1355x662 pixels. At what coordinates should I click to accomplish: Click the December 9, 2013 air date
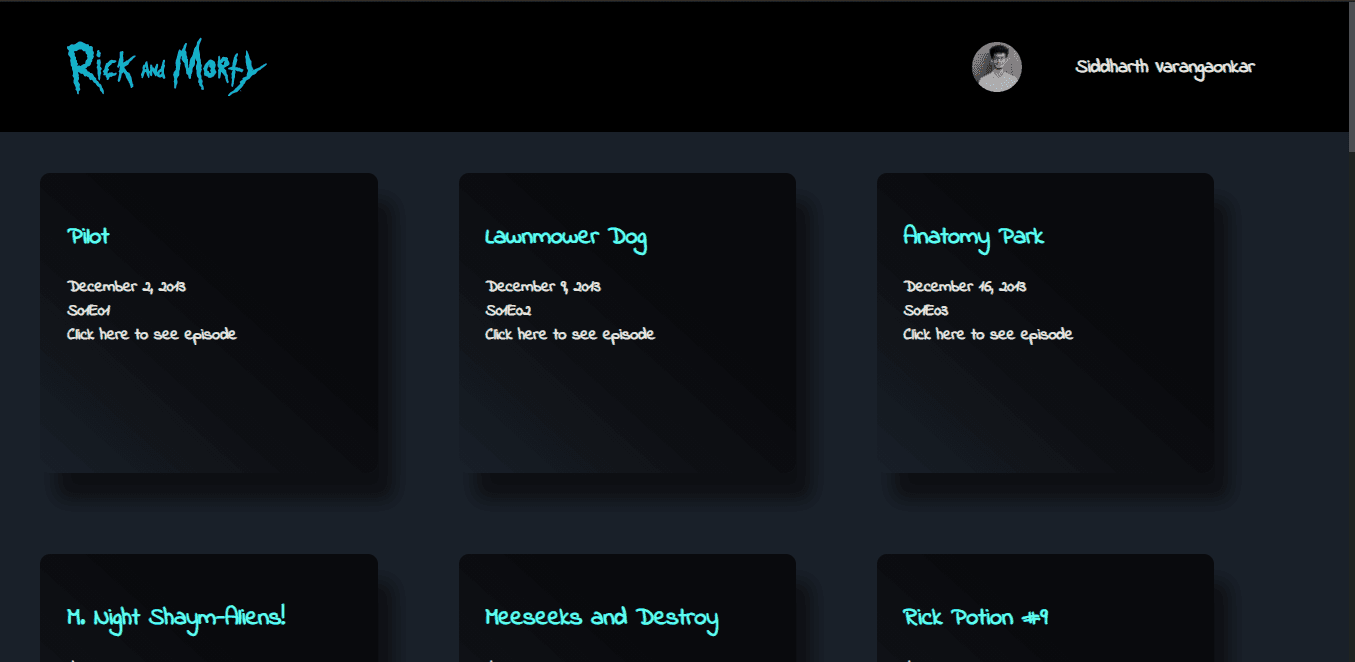tap(543, 287)
